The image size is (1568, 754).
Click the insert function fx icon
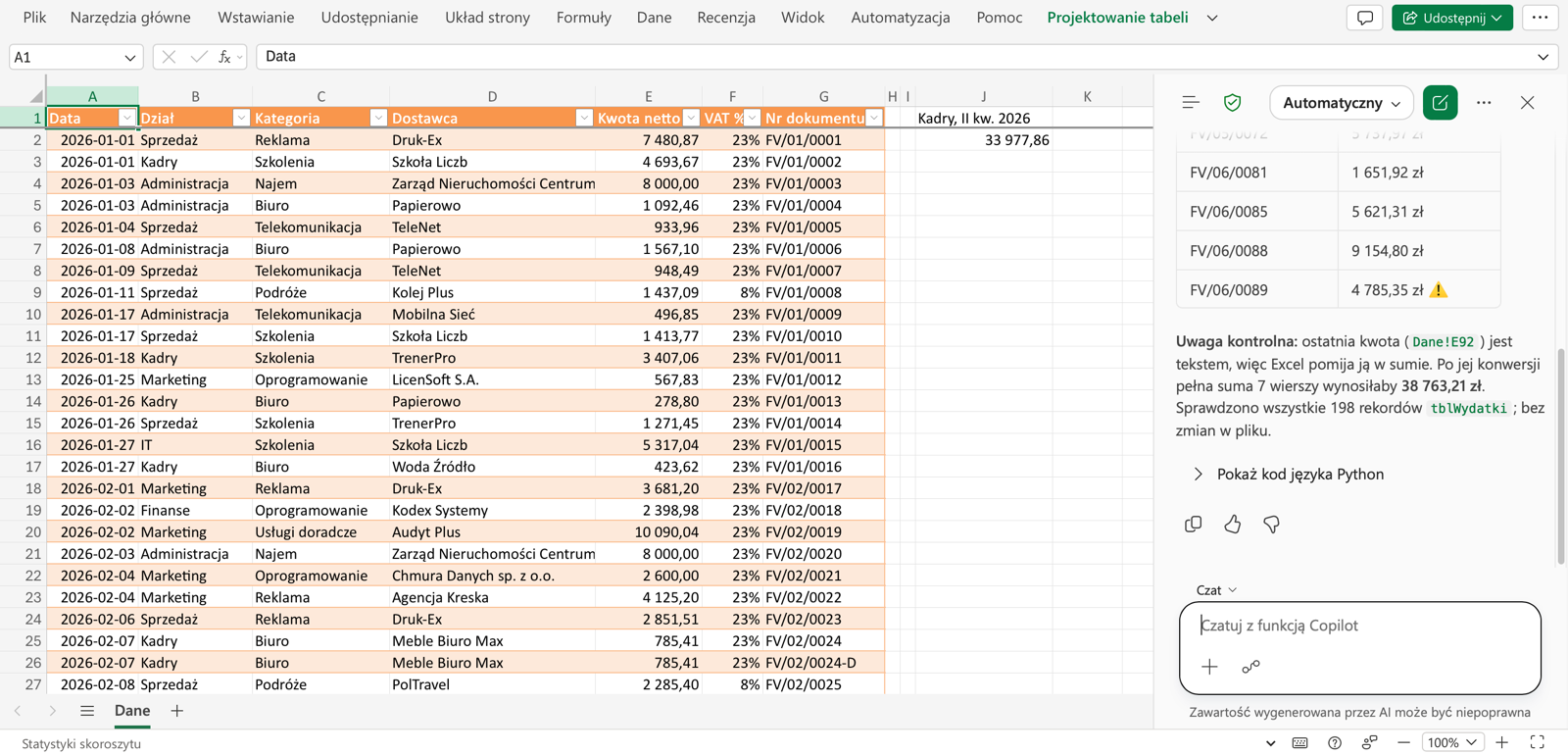click(224, 57)
